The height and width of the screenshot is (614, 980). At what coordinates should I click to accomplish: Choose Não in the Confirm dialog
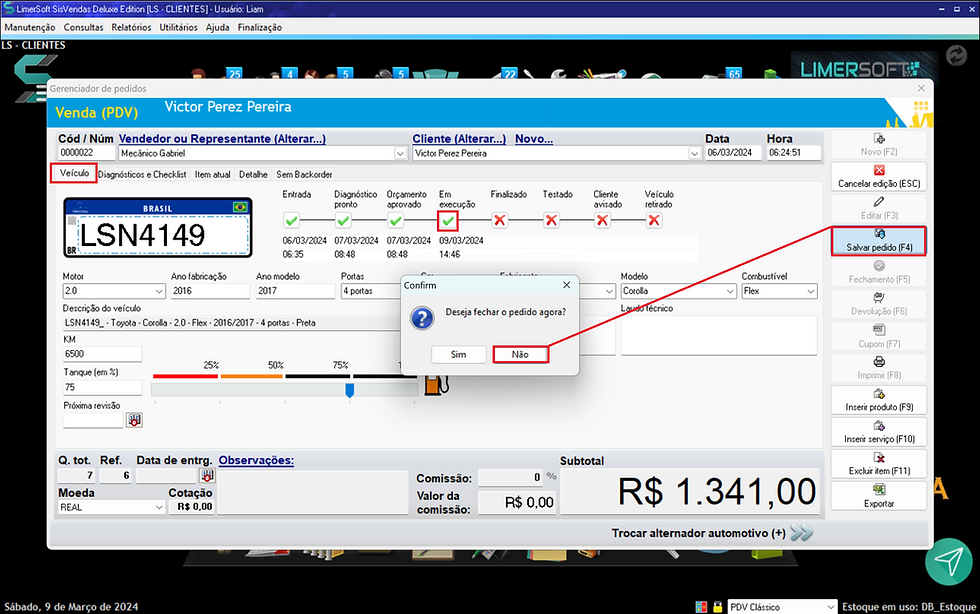point(520,355)
